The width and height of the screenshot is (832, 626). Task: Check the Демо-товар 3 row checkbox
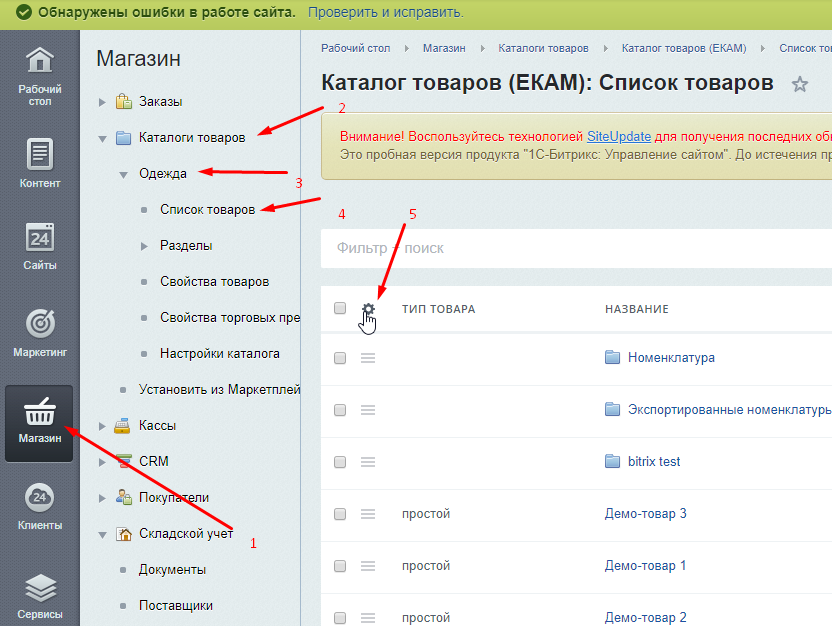340,514
